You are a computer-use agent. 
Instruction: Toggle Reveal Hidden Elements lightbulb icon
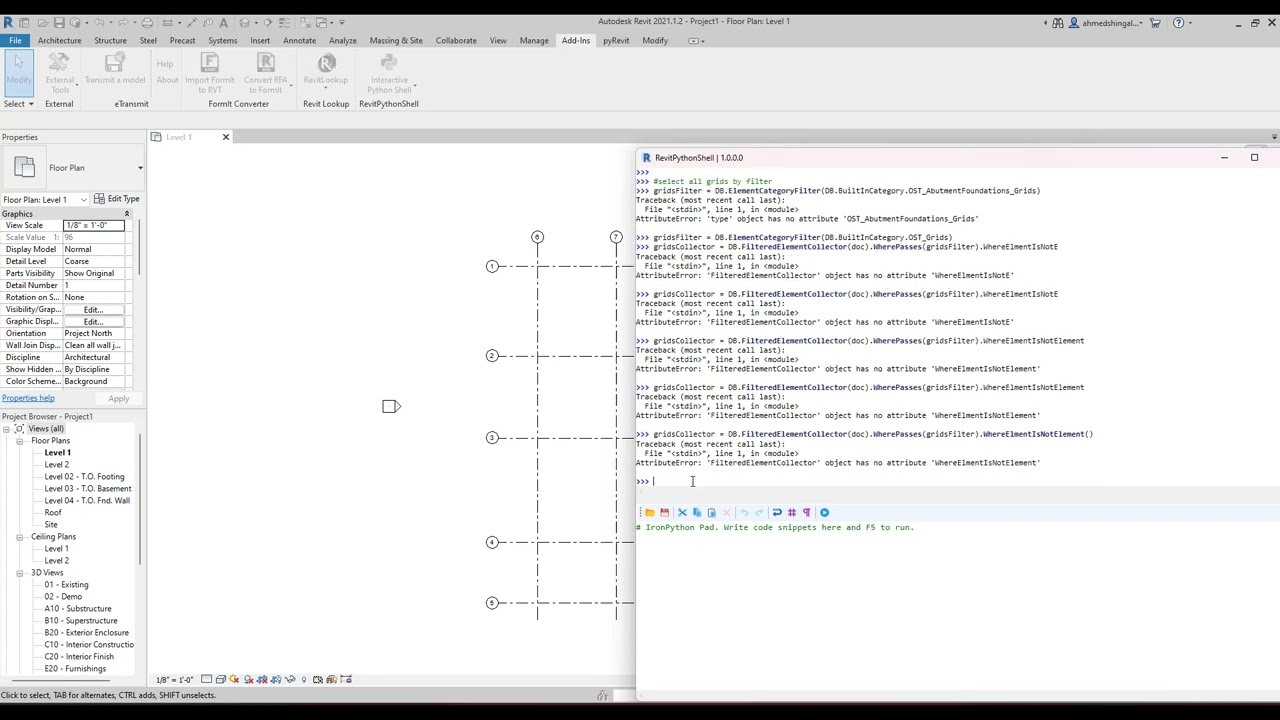coord(304,680)
